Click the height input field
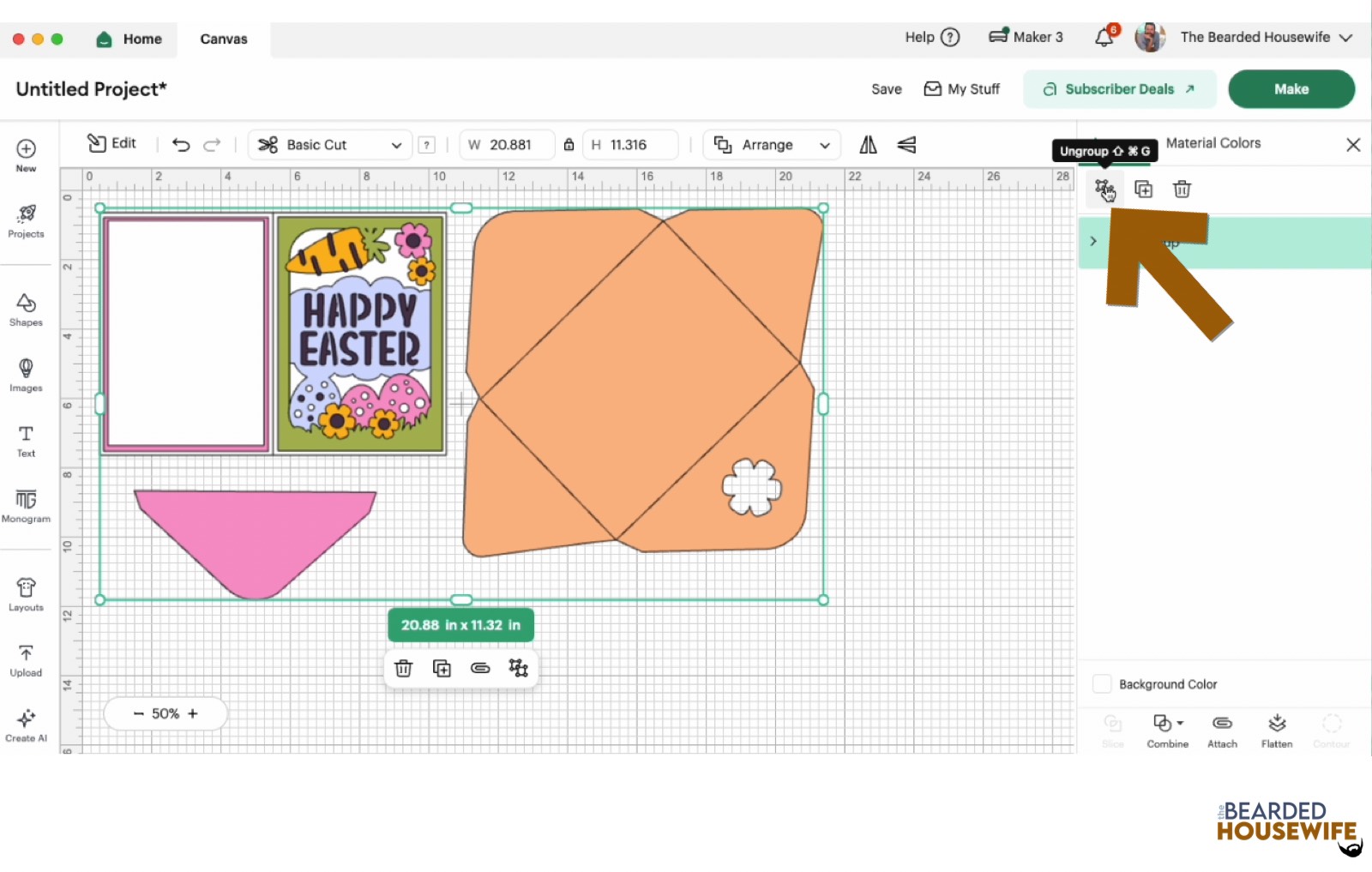The image size is (1372, 872). 630,145
